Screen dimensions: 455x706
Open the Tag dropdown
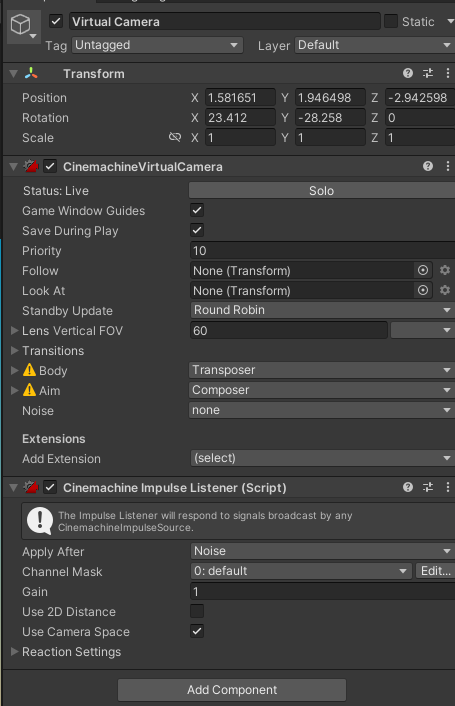point(157,45)
